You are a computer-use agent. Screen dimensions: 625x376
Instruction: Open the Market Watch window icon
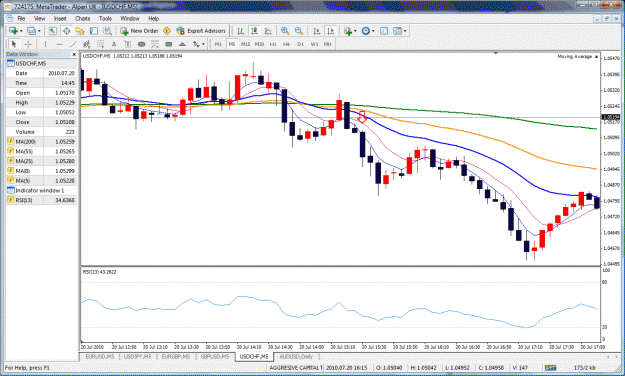(53, 31)
